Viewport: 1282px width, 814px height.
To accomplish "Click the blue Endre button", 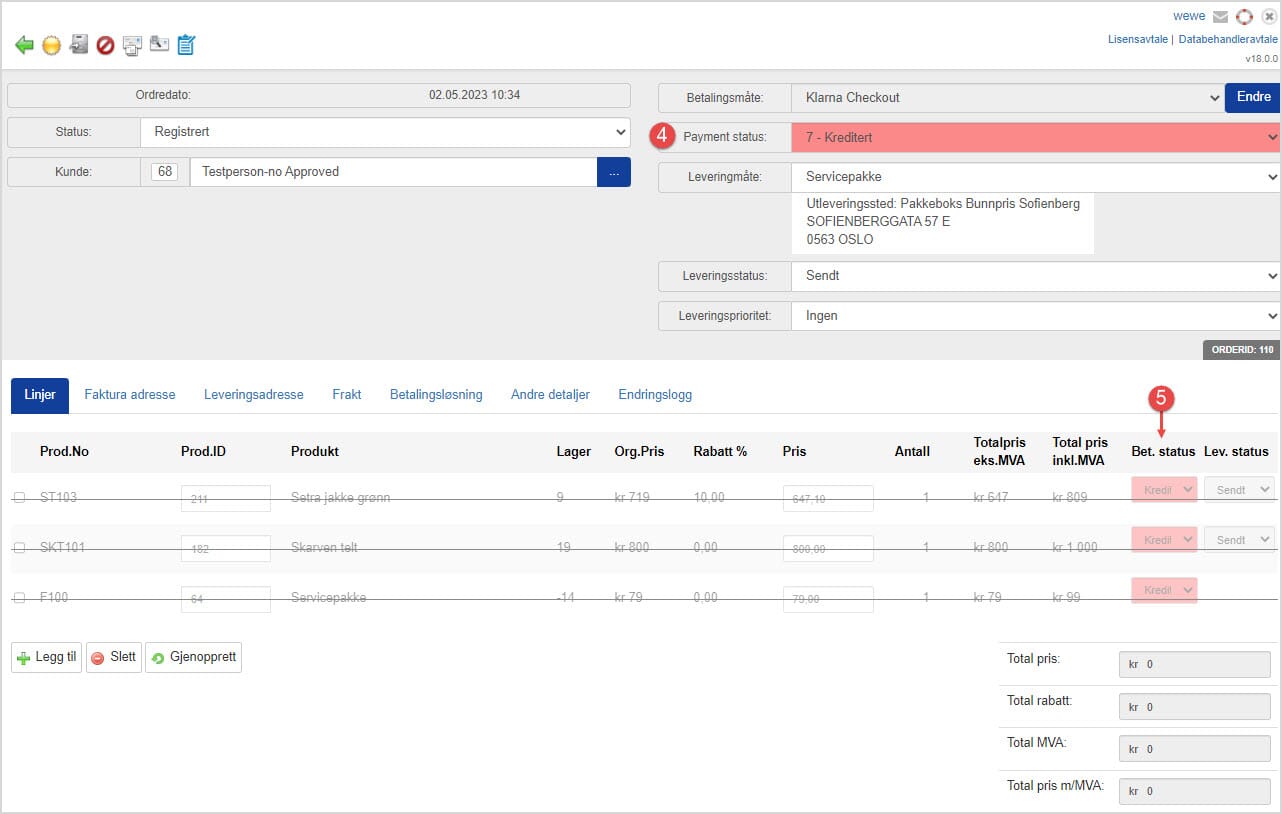I will point(1252,97).
